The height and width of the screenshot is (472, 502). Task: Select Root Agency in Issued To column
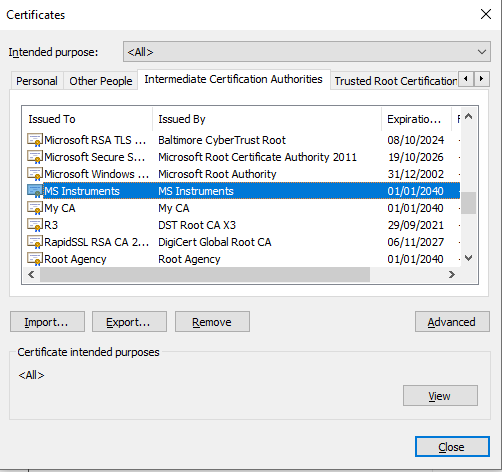pos(75,259)
